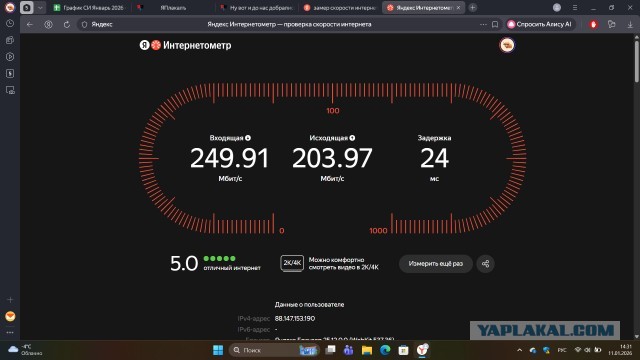The height and width of the screenshot is (360, 640).
Task: Switch to the ЯПлакалъ tab
Action: tap(173, 8)
